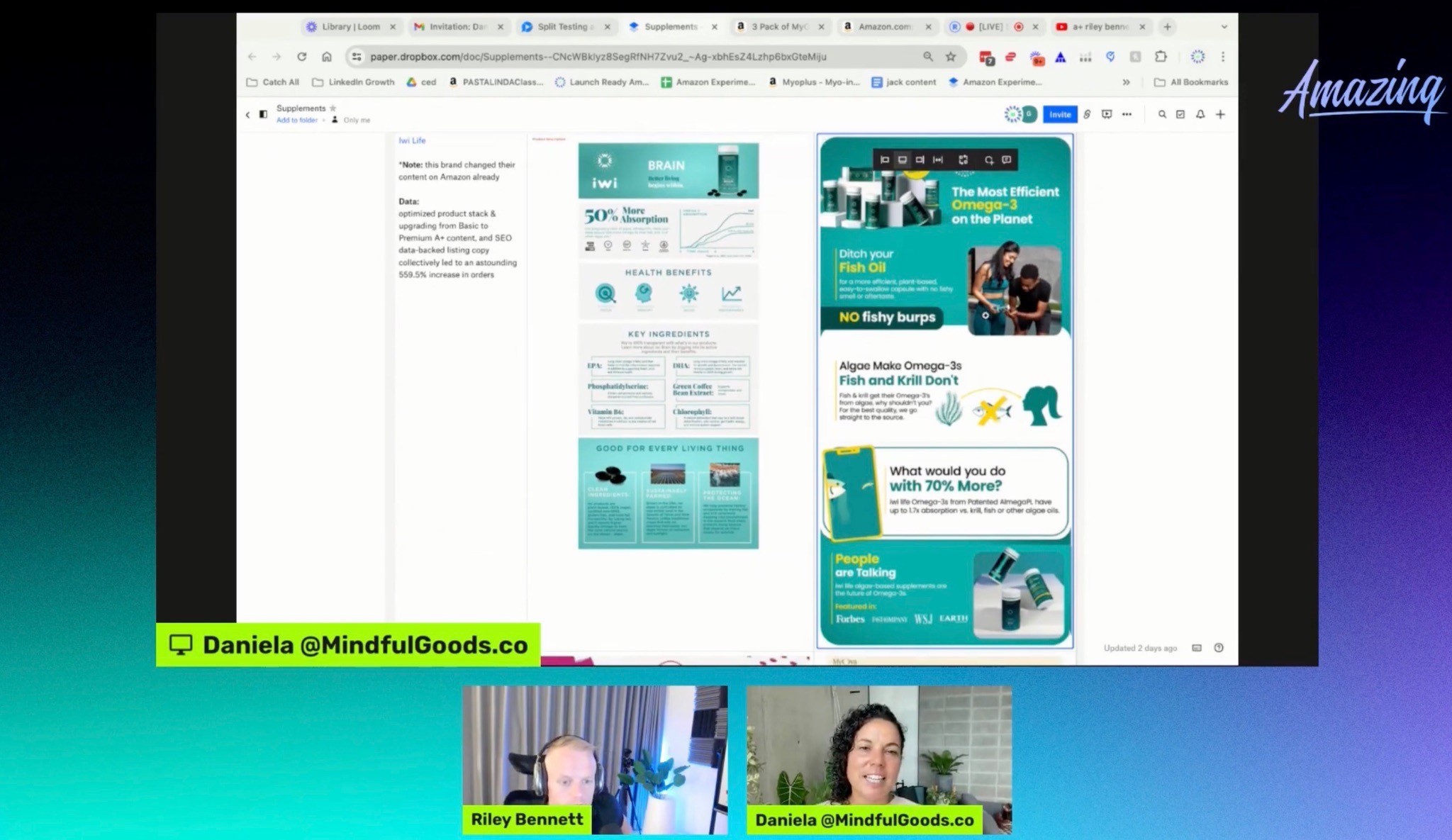
Task: Go to the browser home page
Action: pos(326,57)
